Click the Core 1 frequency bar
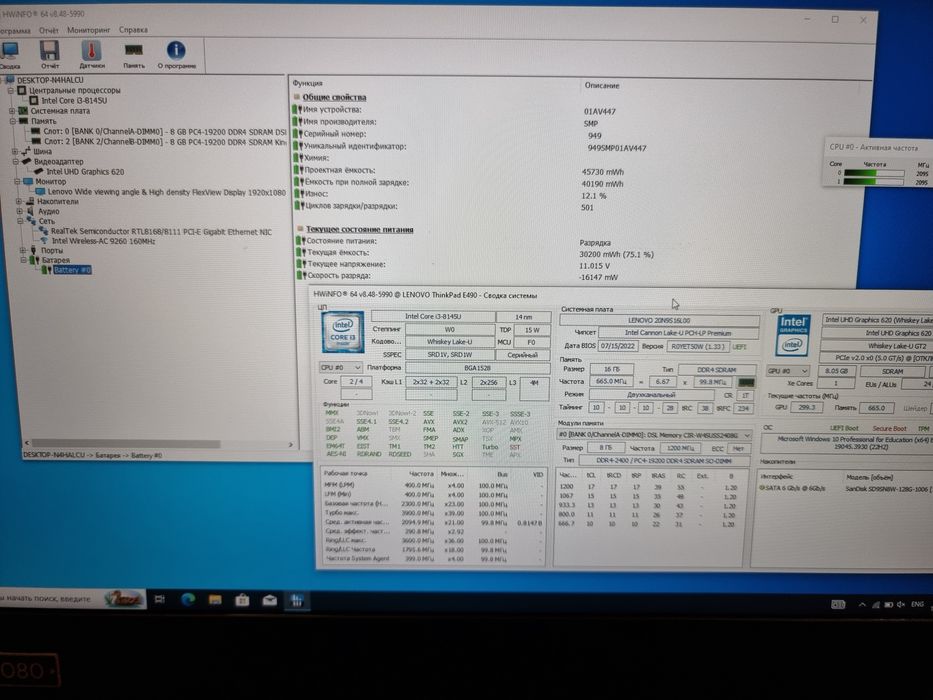This screenshot has height=700, width=933. 874,182
